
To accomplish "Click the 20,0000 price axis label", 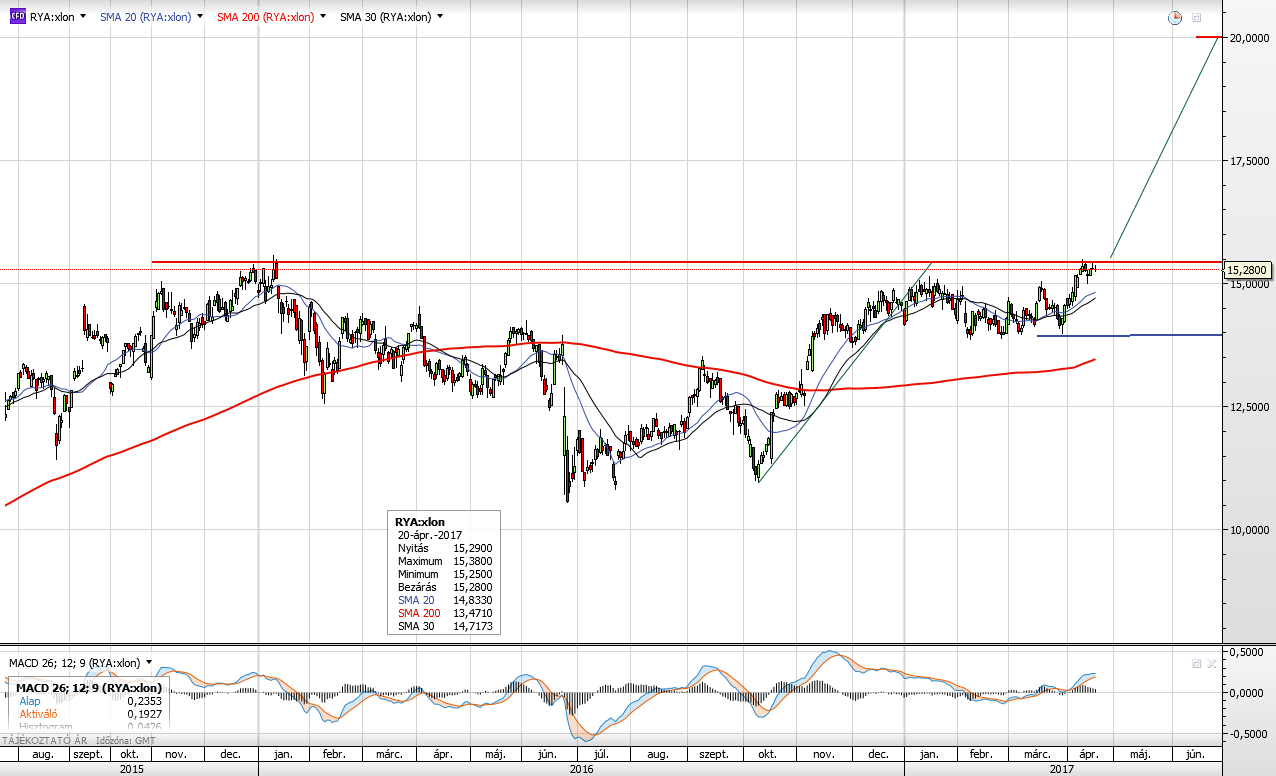I will click(x=1249, y=37).
